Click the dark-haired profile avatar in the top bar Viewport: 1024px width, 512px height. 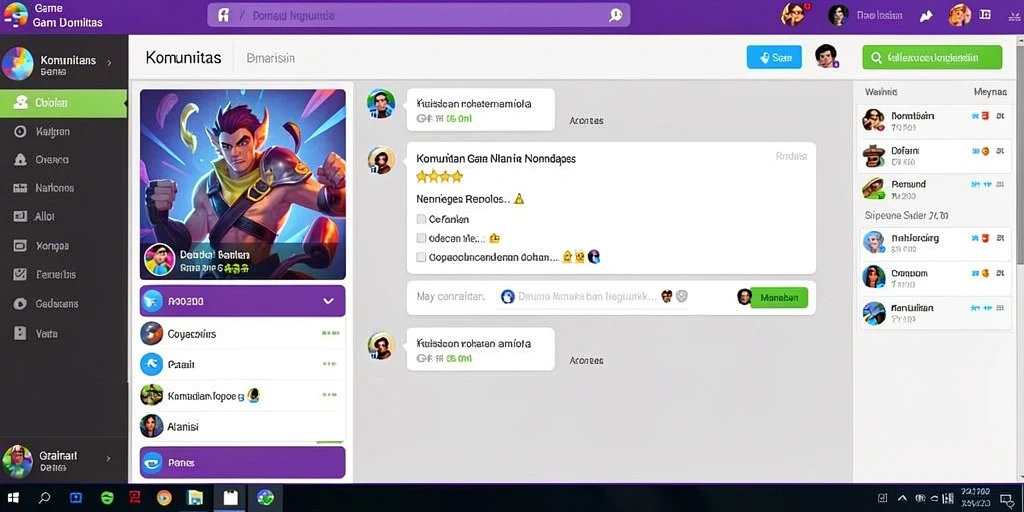[838, 15]
